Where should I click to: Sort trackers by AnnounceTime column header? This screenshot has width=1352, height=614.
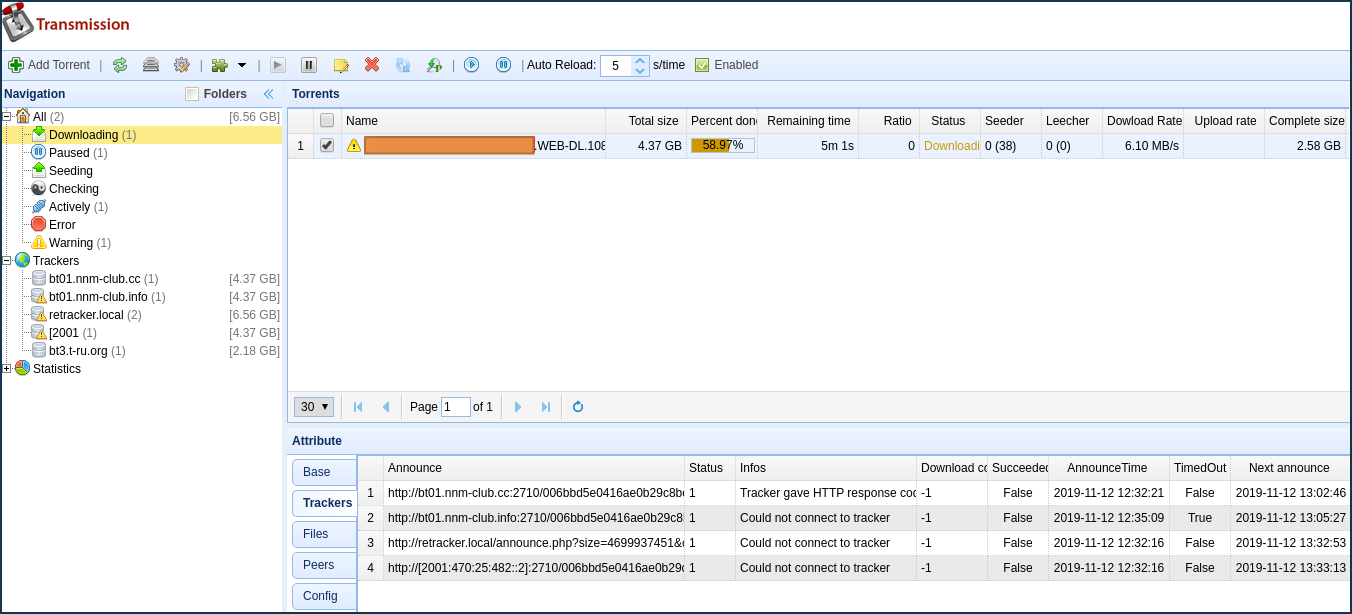[x=1109, y=468]
